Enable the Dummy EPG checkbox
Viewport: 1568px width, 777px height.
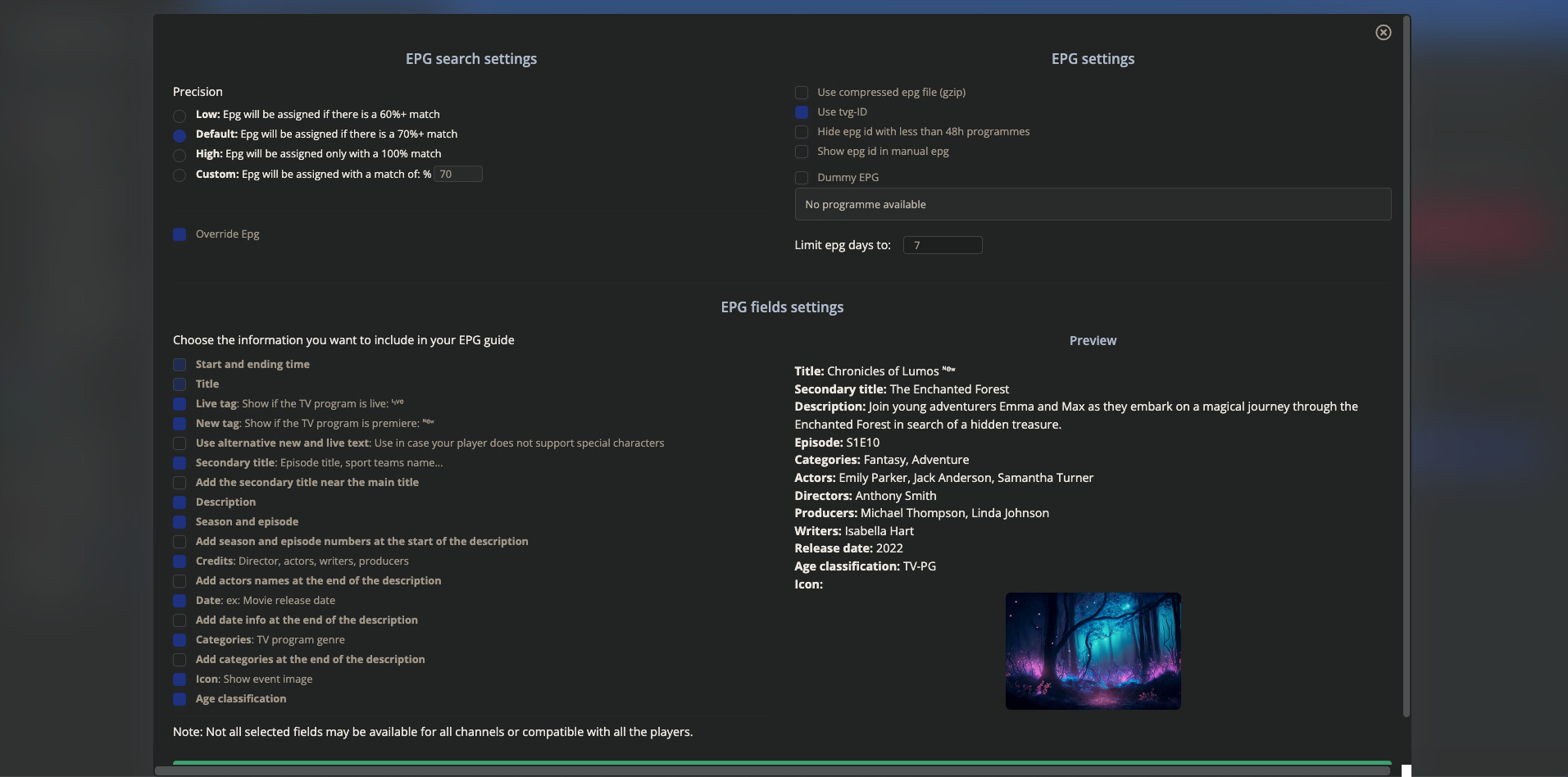click(x=802, y=178)
